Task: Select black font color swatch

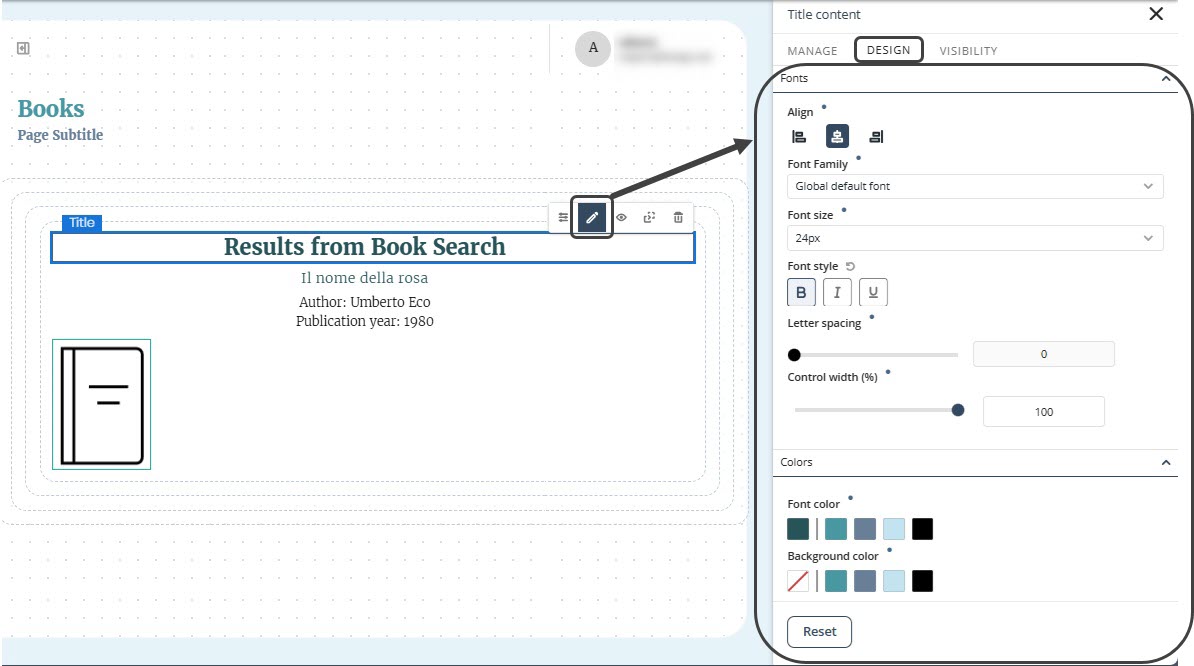Action: click(922, 529)
